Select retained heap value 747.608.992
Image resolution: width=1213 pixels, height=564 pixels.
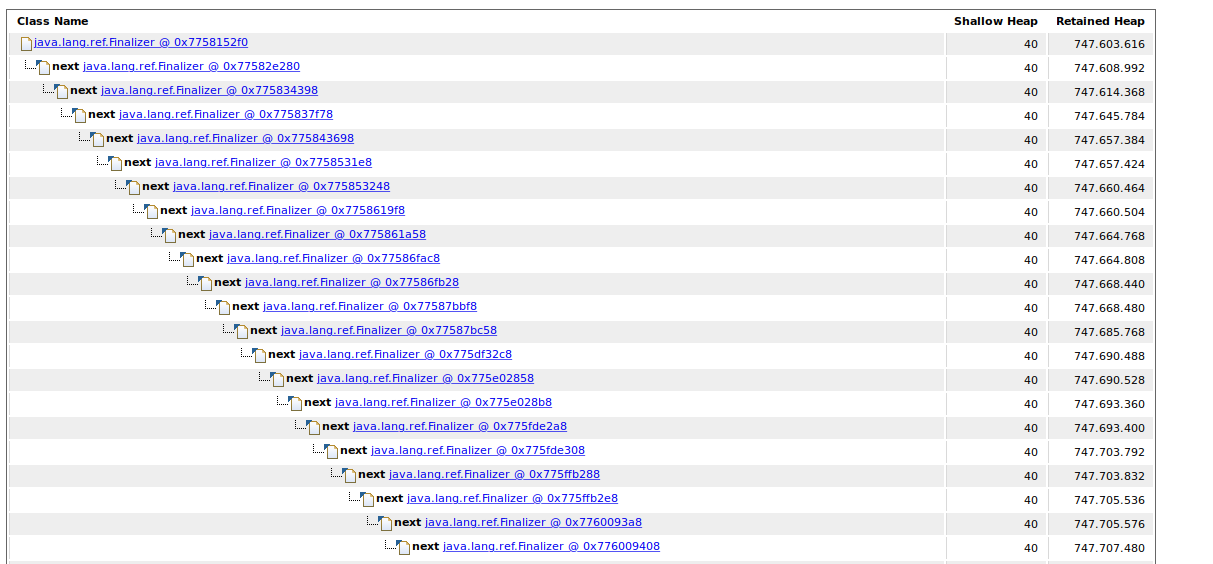pos(1109,68)
